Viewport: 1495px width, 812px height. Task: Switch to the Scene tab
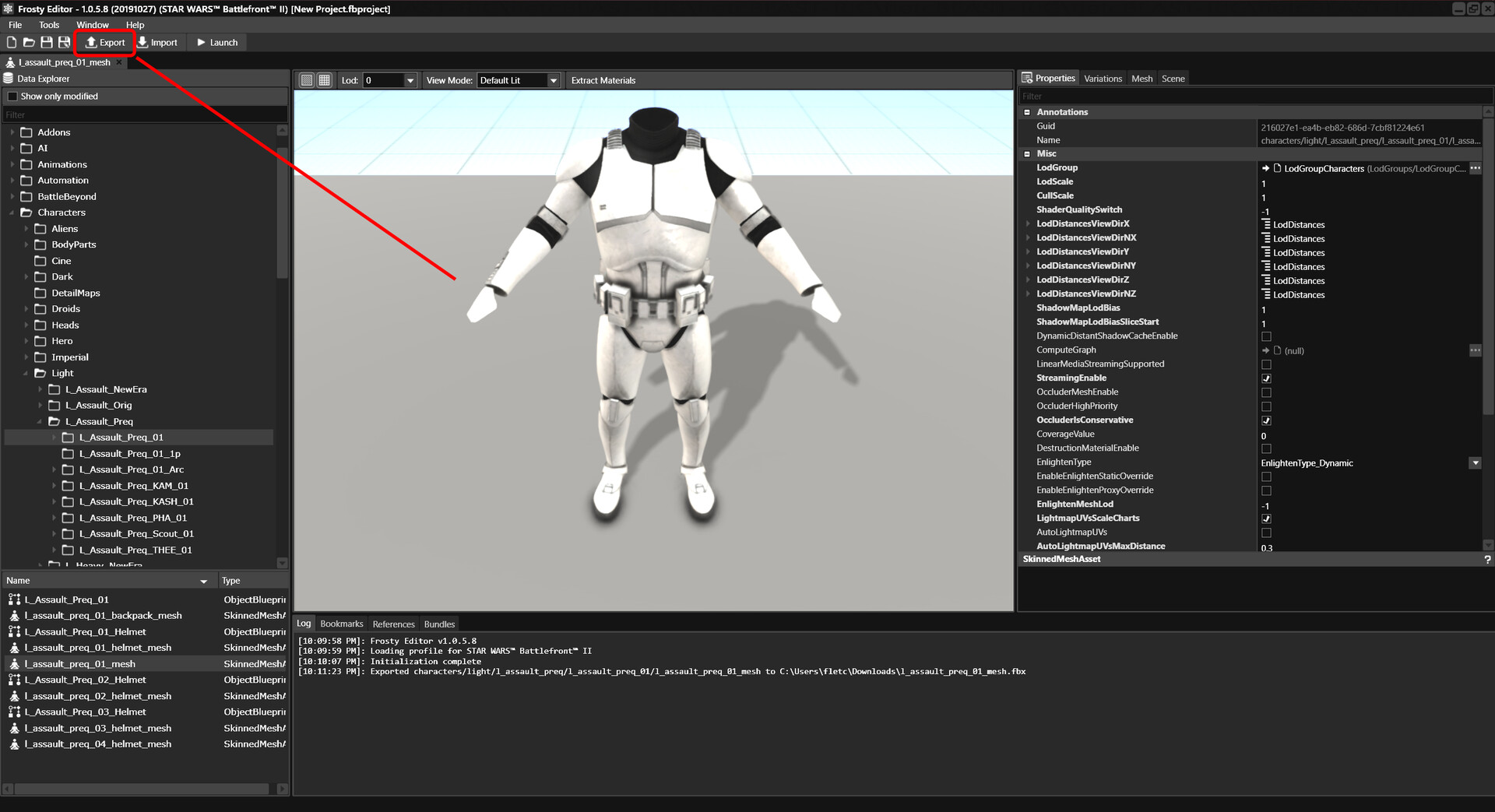[1173, 79]
